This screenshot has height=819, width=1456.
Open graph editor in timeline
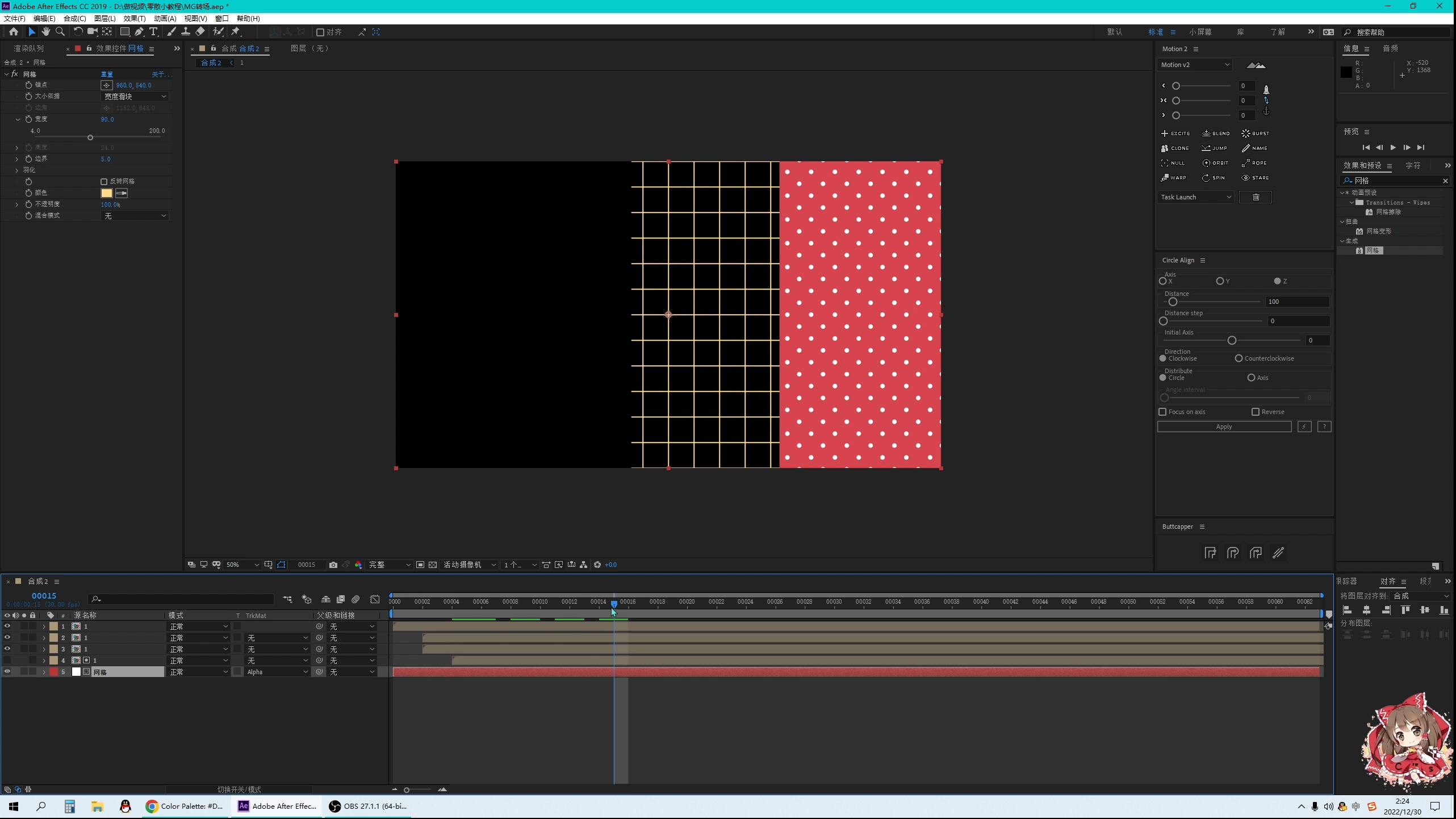pyautogui.click(x=375, y=599)
